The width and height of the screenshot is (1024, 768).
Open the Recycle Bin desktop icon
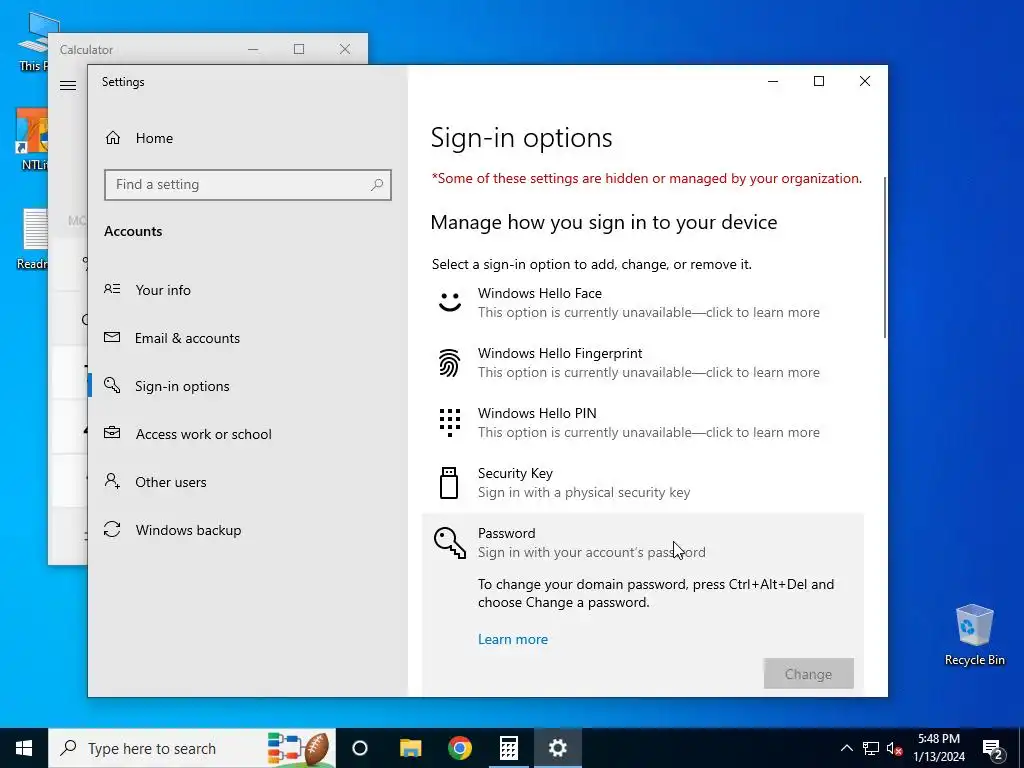coord(974,635)
